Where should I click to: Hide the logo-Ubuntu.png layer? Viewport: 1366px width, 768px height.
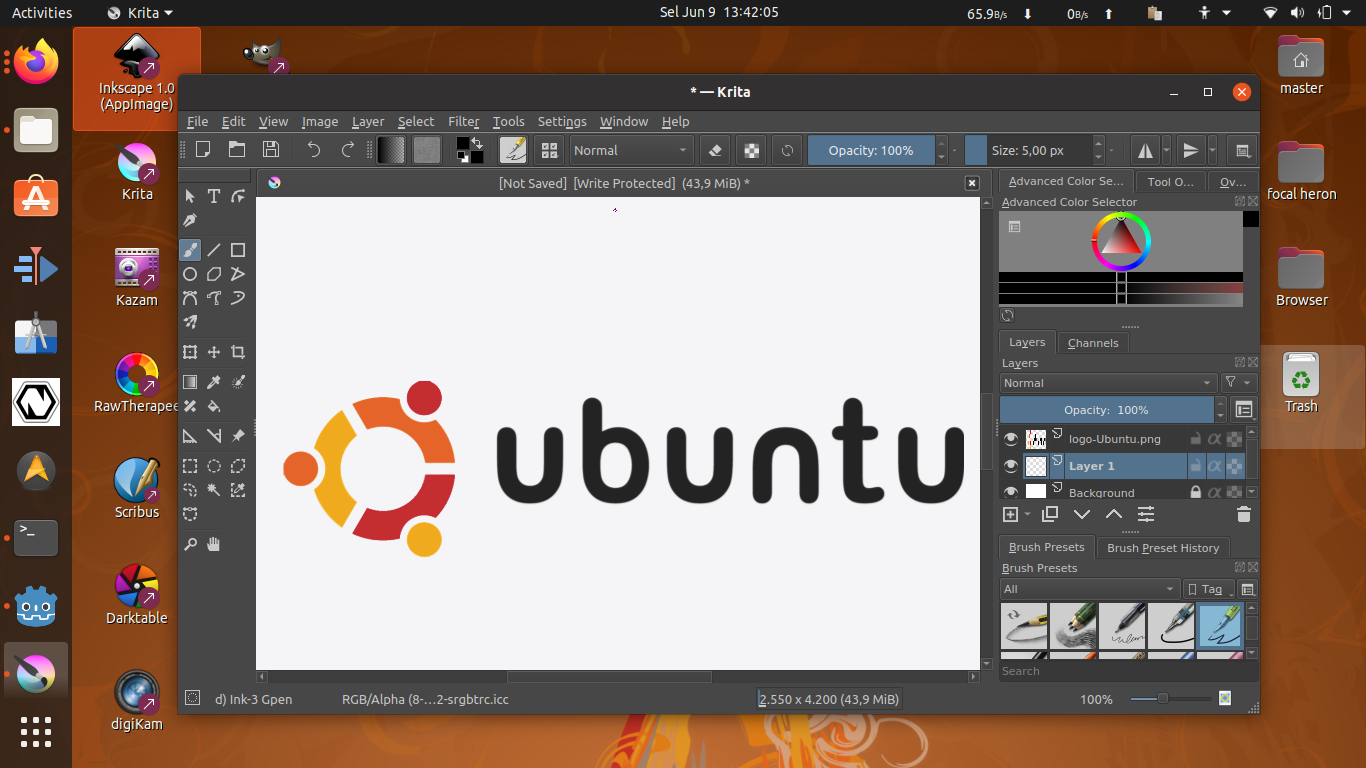[1011, 439]
